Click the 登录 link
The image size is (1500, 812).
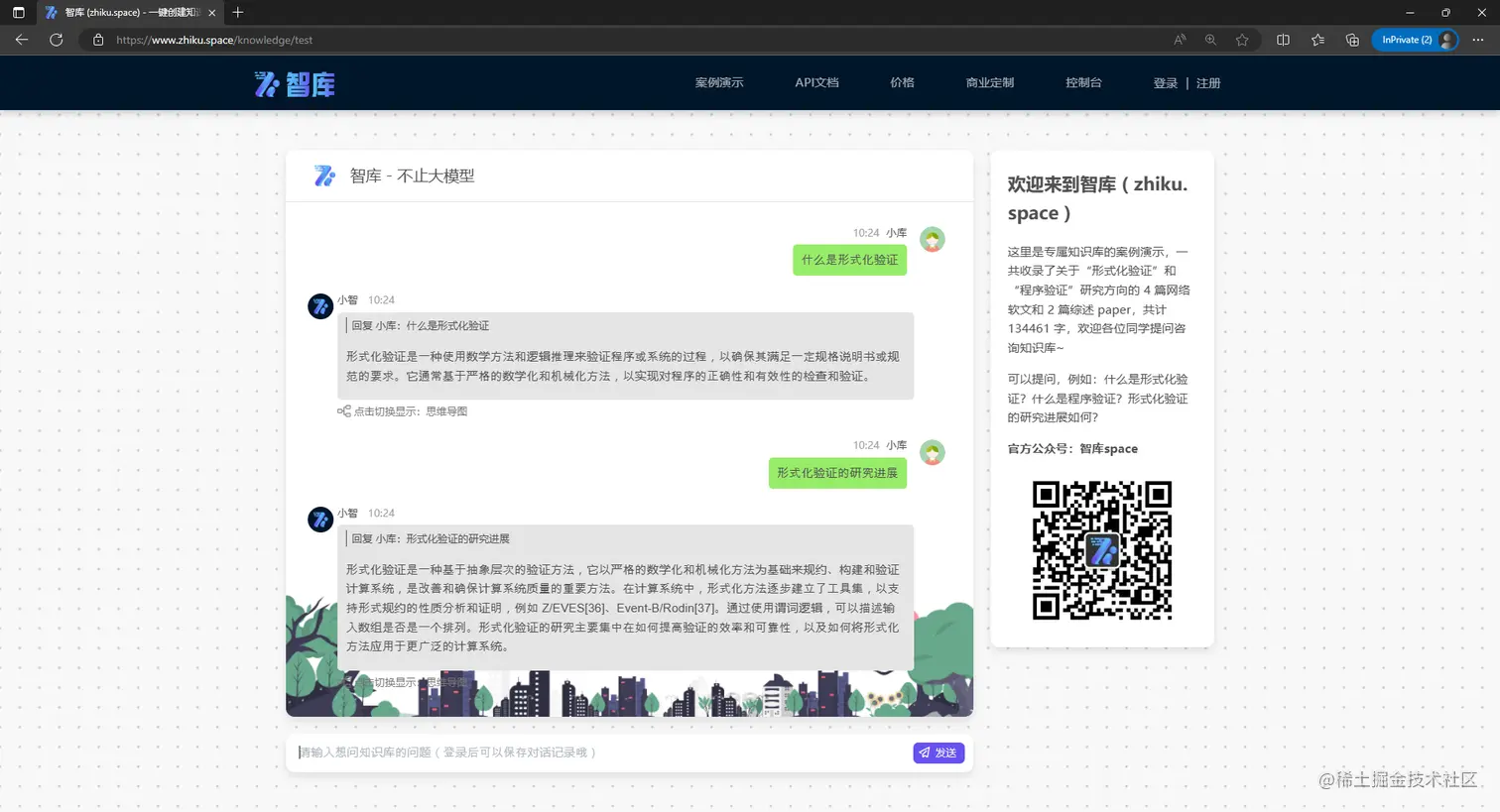click(x=1166, y=84)
